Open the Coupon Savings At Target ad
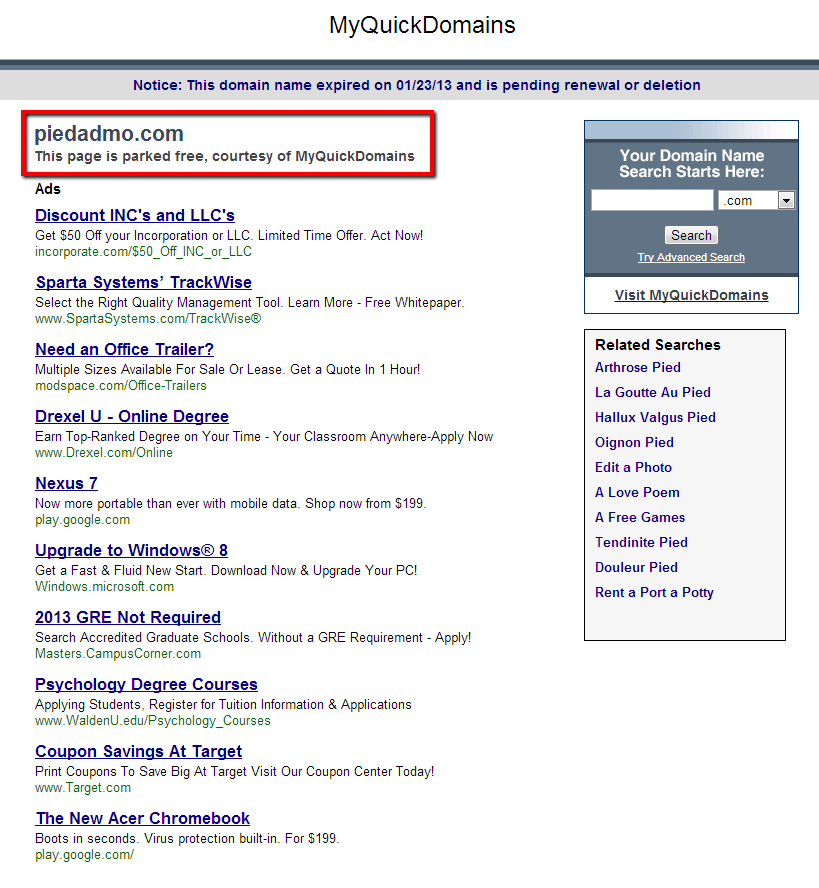Screen dimensions: 819x888 [139, 751]
